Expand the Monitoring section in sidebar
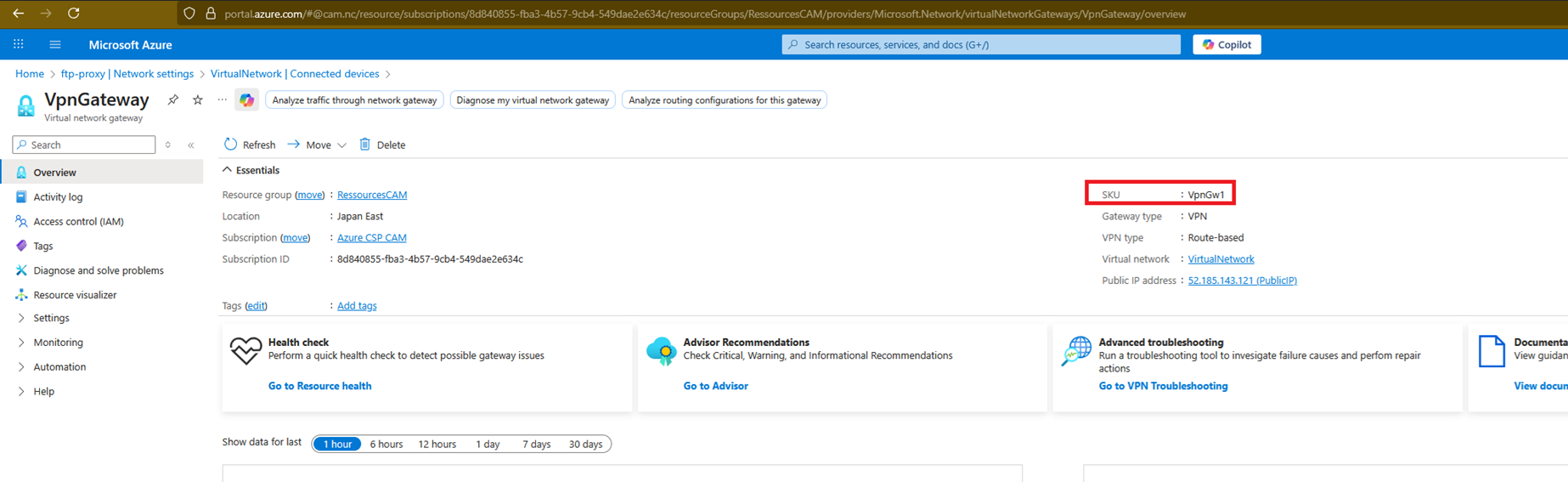This screenshot has width=1568, height=482. click(21, 343)
